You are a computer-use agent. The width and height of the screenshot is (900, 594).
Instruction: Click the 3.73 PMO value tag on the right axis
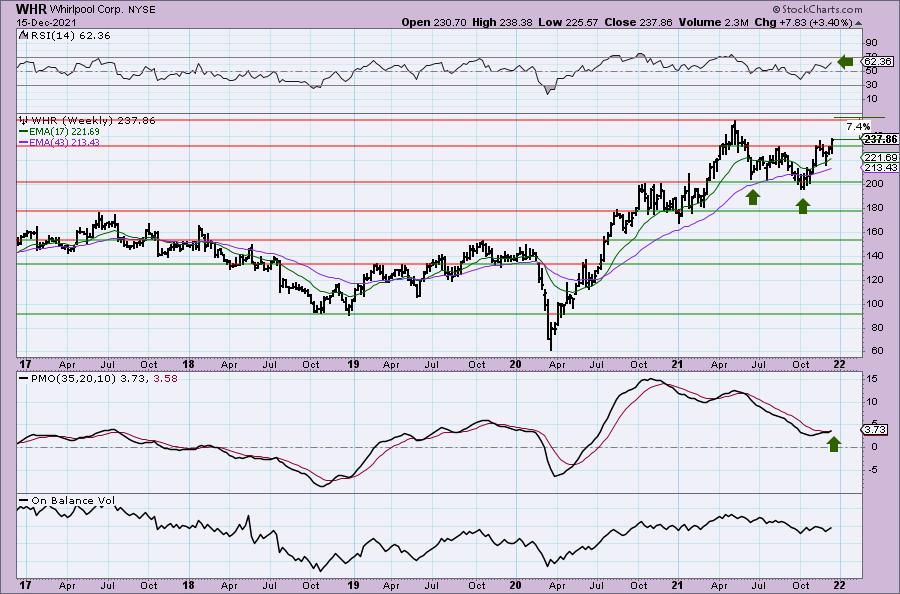pyautogui.click(x=876, y=429)
